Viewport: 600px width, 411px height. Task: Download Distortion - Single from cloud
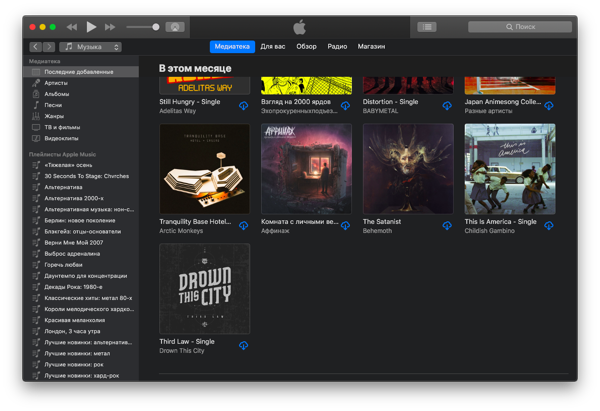coord(447,106)
